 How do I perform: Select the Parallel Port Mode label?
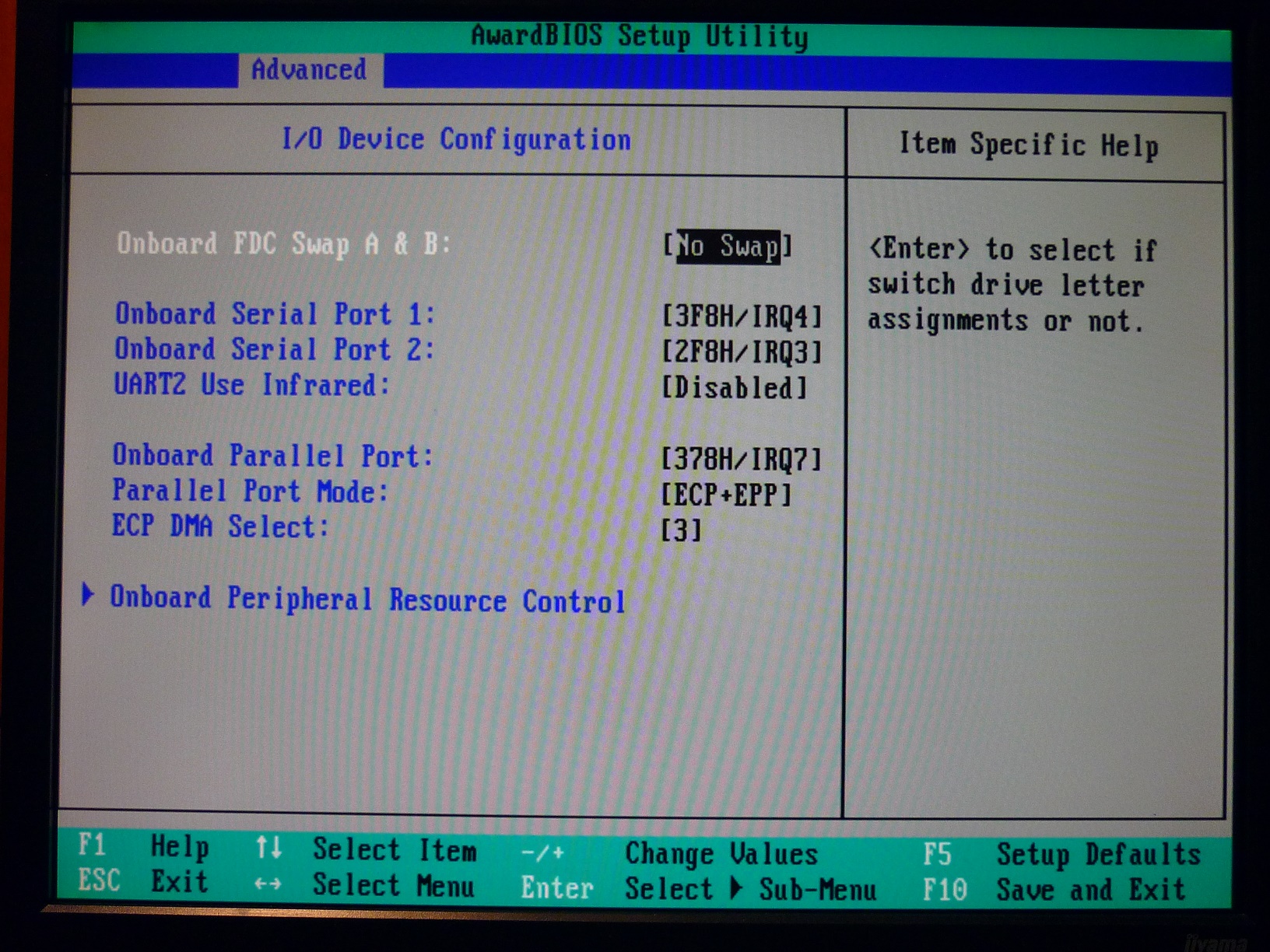coord(250,491)
